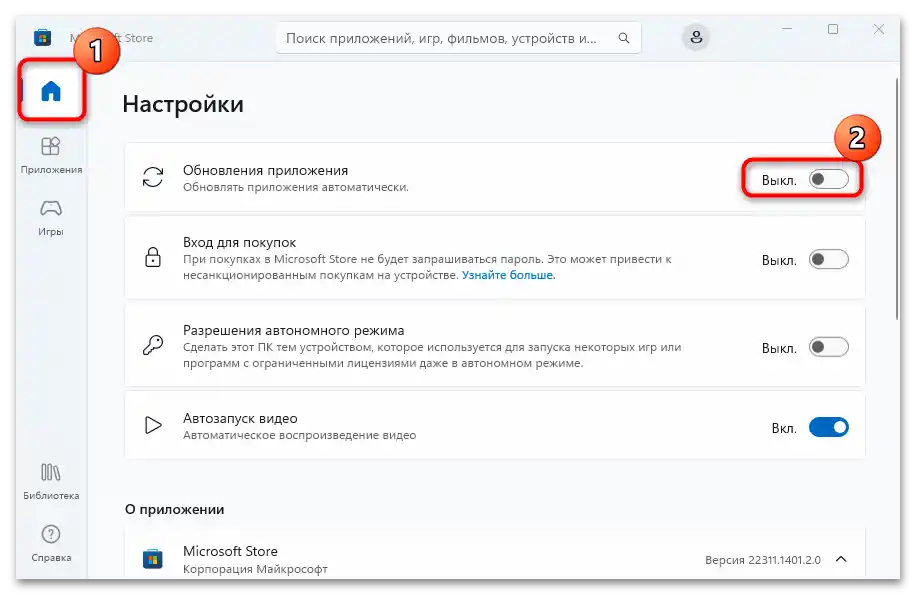Open the Игры section in the sidebar
Viewport: 916px width, 595px height.
(x=51, y=213)
